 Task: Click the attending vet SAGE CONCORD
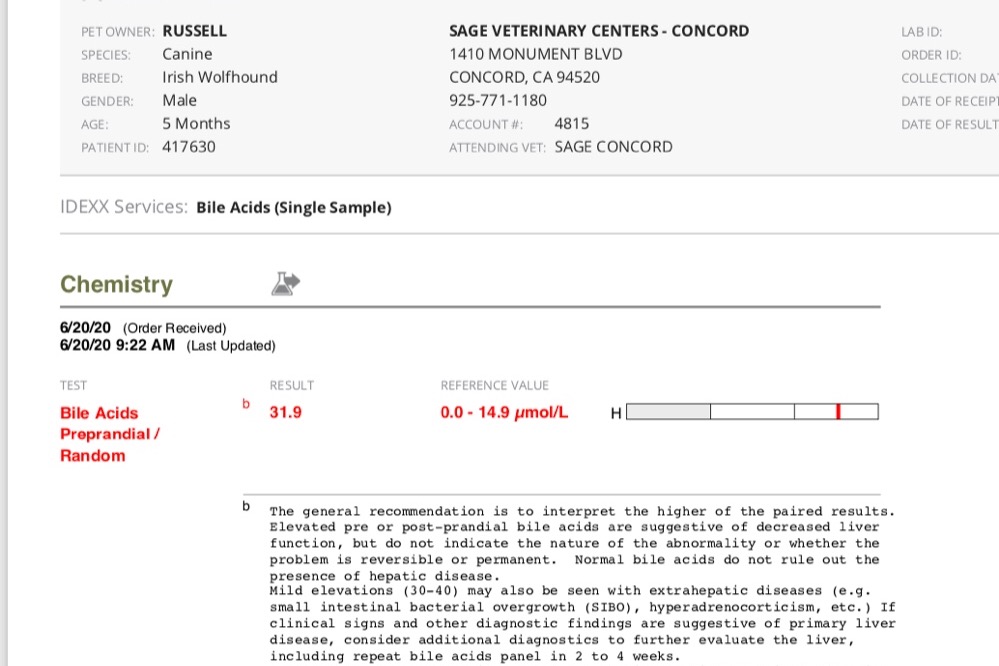point(613,147)
